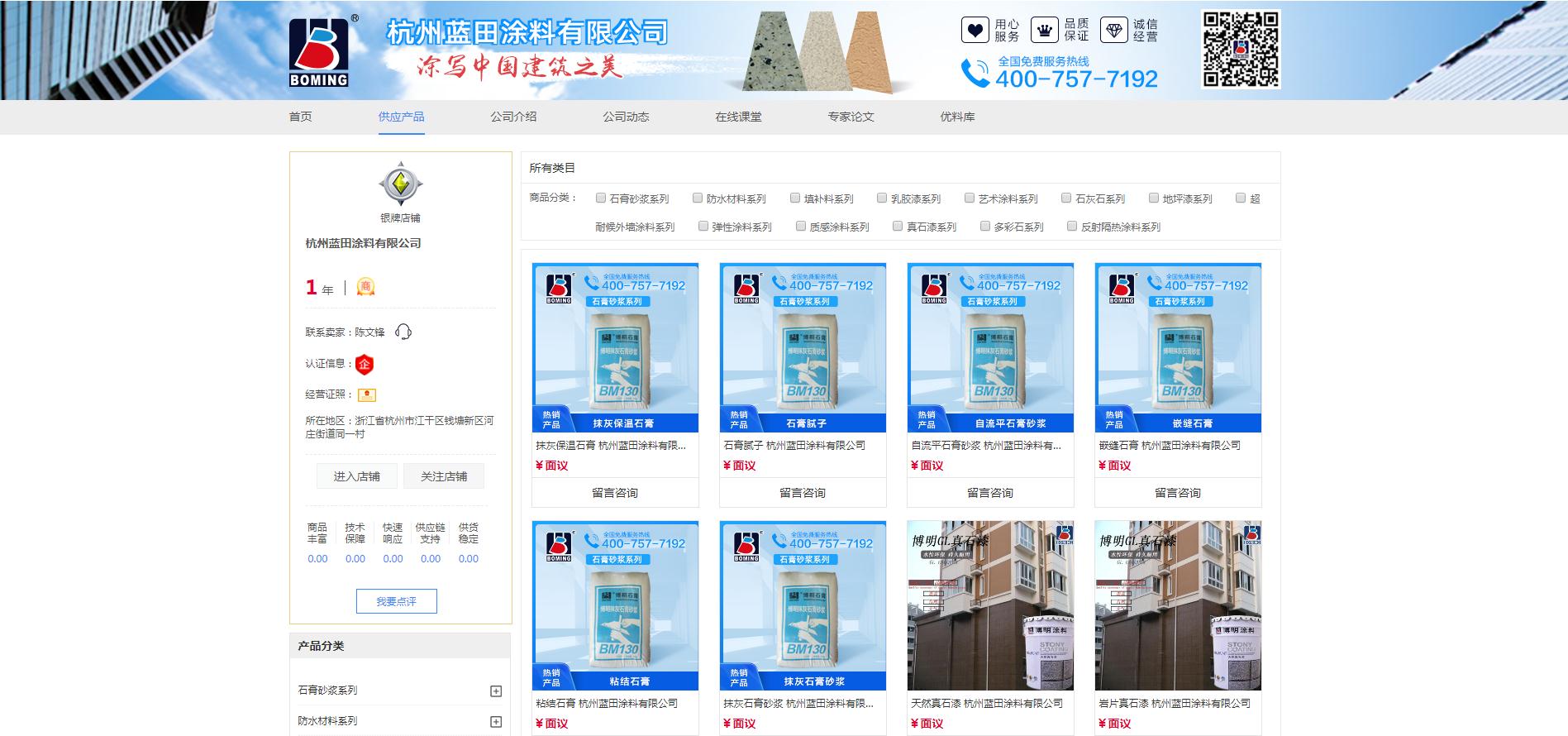
Task: Click the 所有类目 heading
Action: pyautogui.click(x=552, y=168)
